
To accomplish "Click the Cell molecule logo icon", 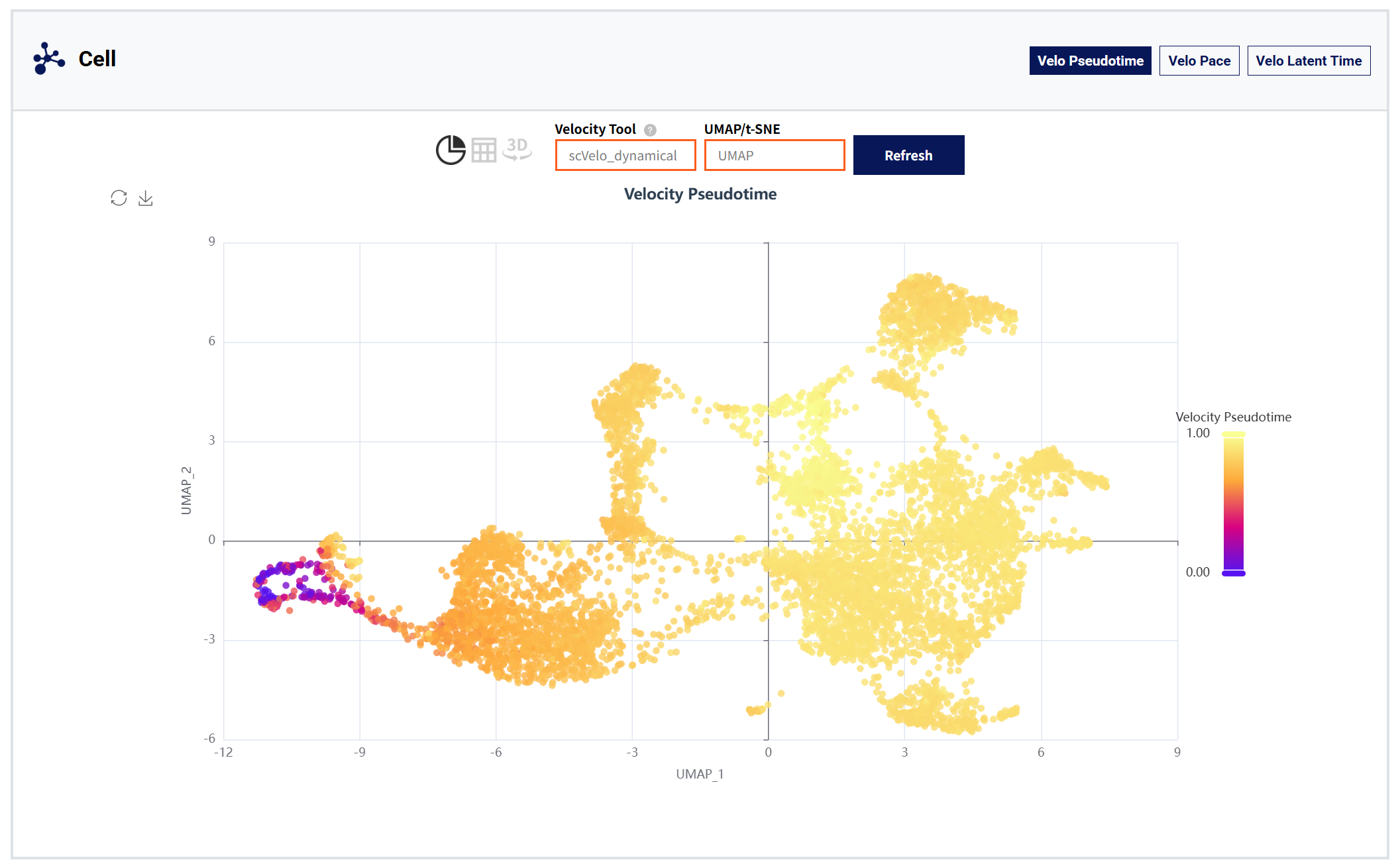I will (49, 58).
